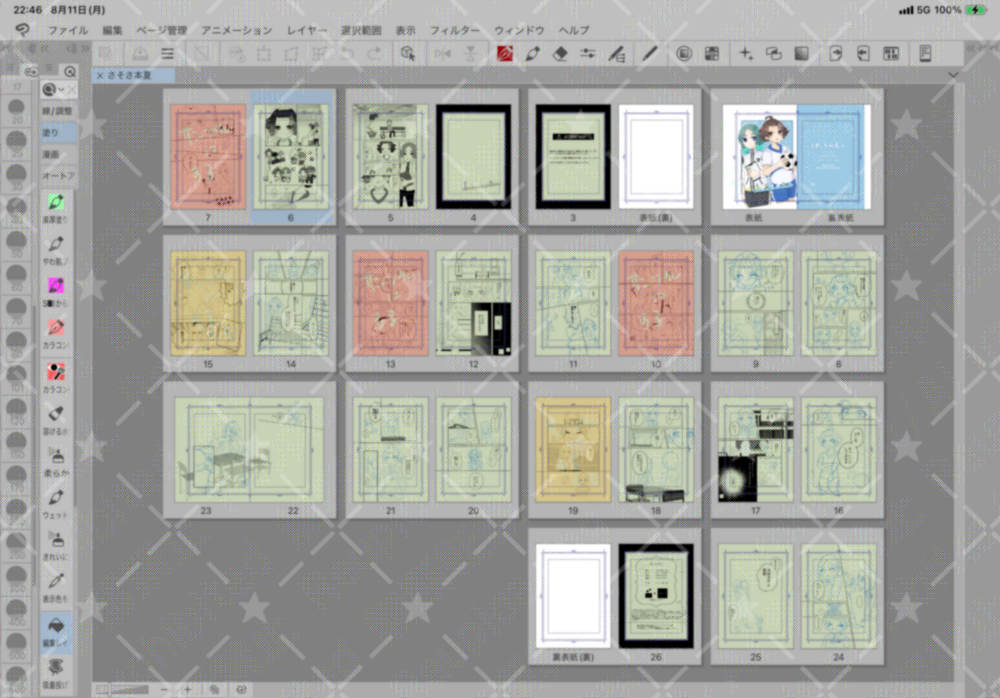
Task: Open the hamburger menu in command bar
Action: click(167, 54)
